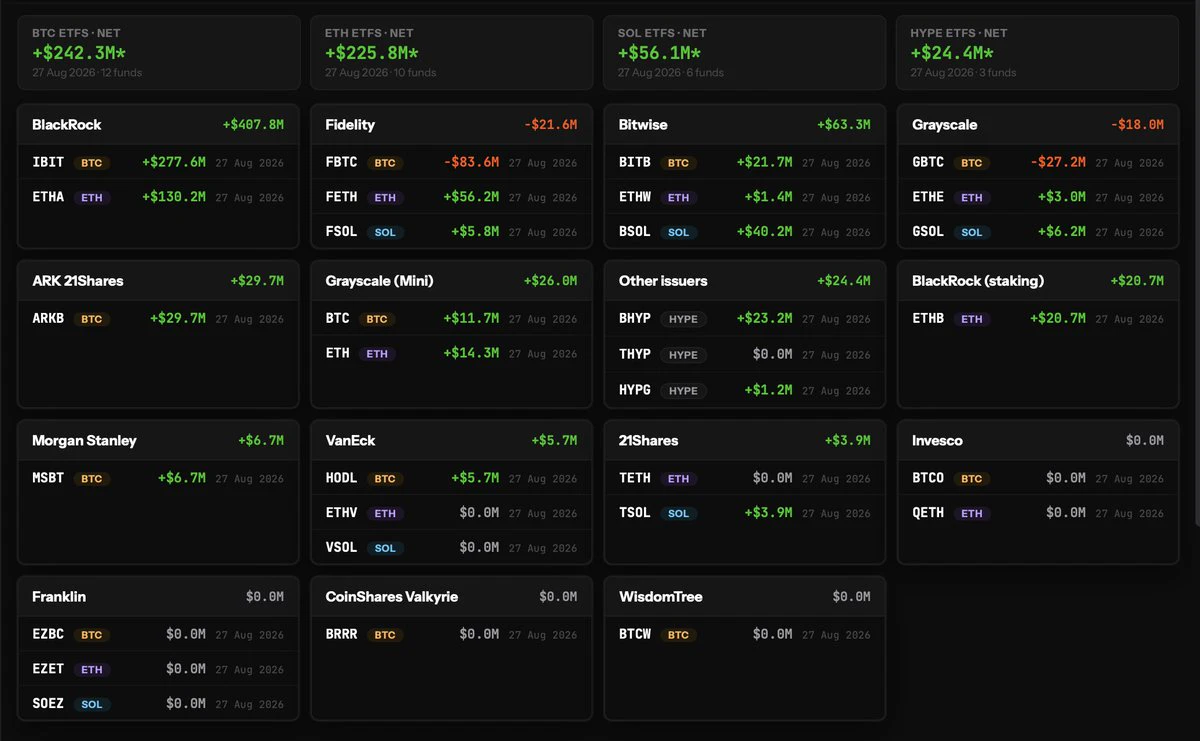This screenshot has height=741, width=1200.
Task: Select the ETHV ticker
Action: [341, 512]
